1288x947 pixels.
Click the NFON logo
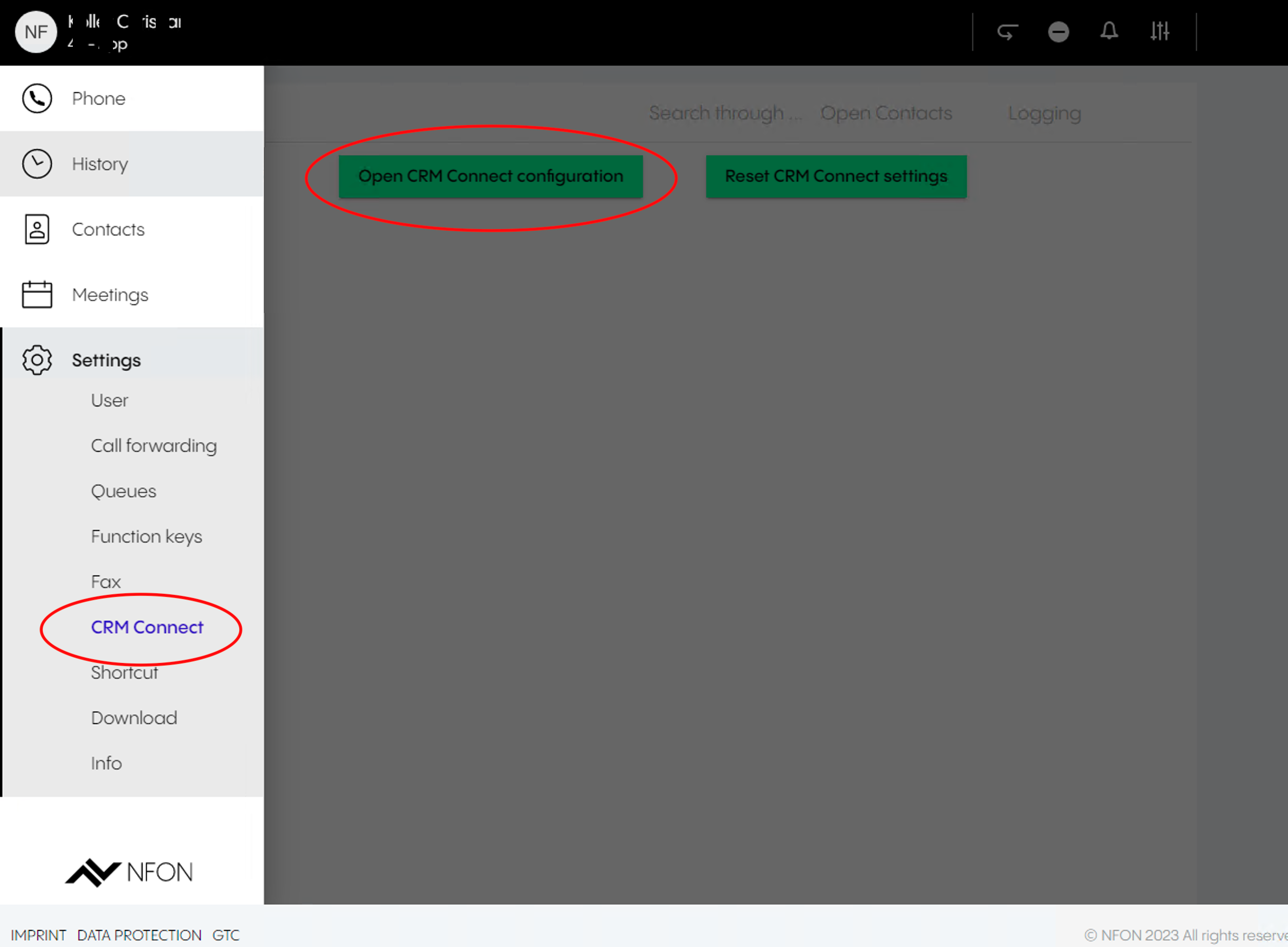(x=129, y=872)
